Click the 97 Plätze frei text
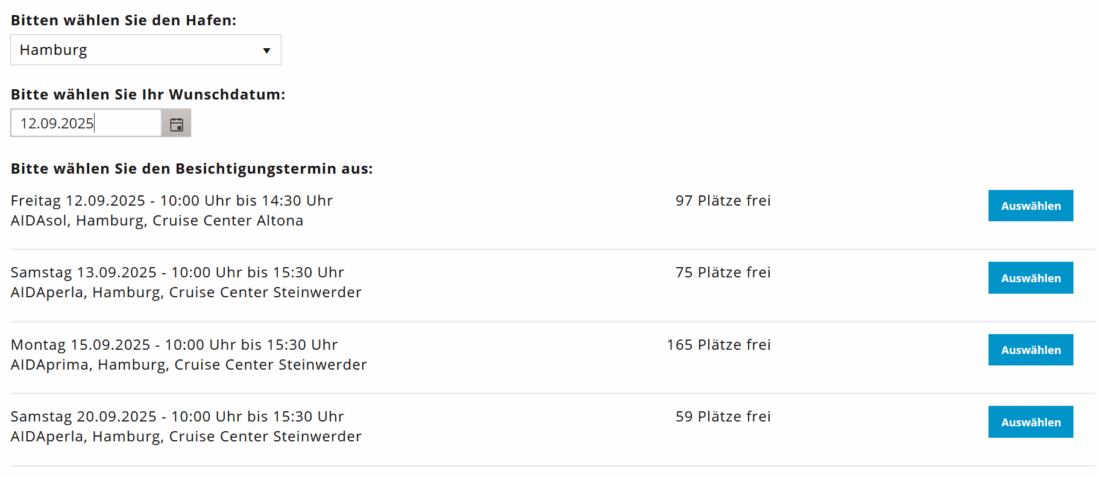 pos(723,201)
